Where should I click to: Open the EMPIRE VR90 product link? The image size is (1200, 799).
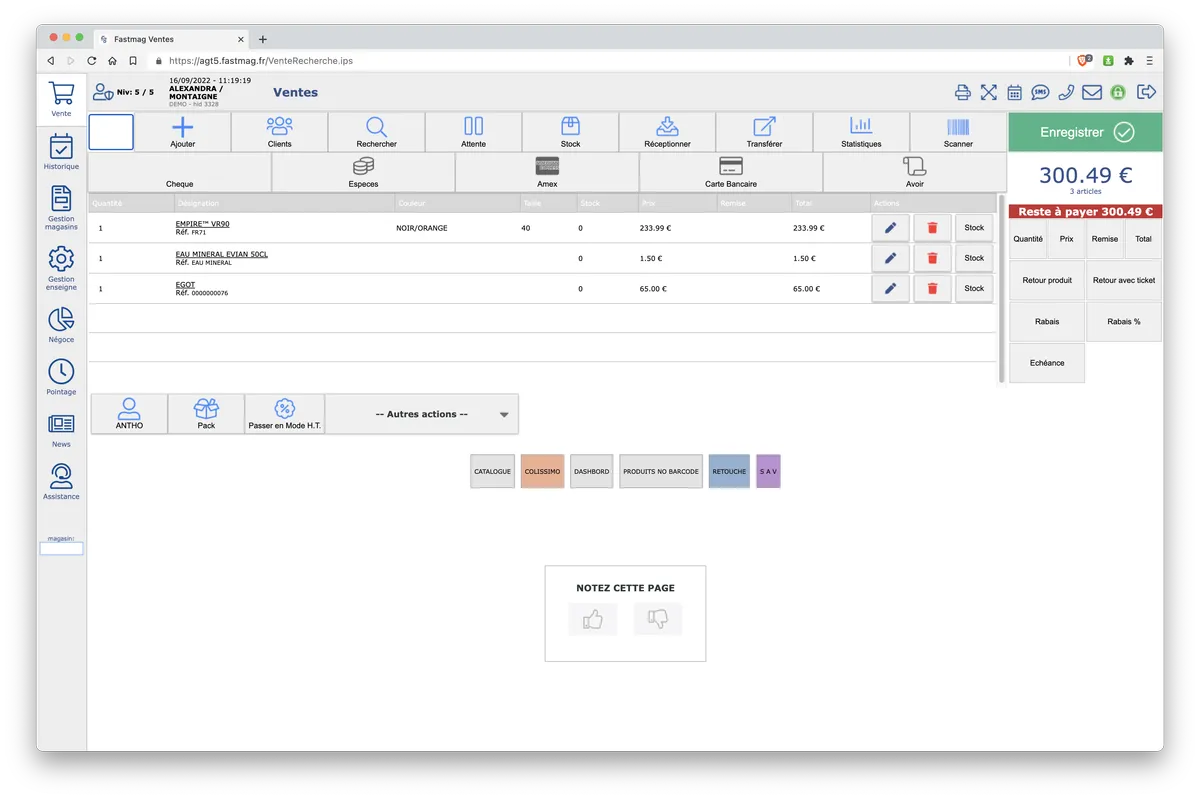pos(202,224)
